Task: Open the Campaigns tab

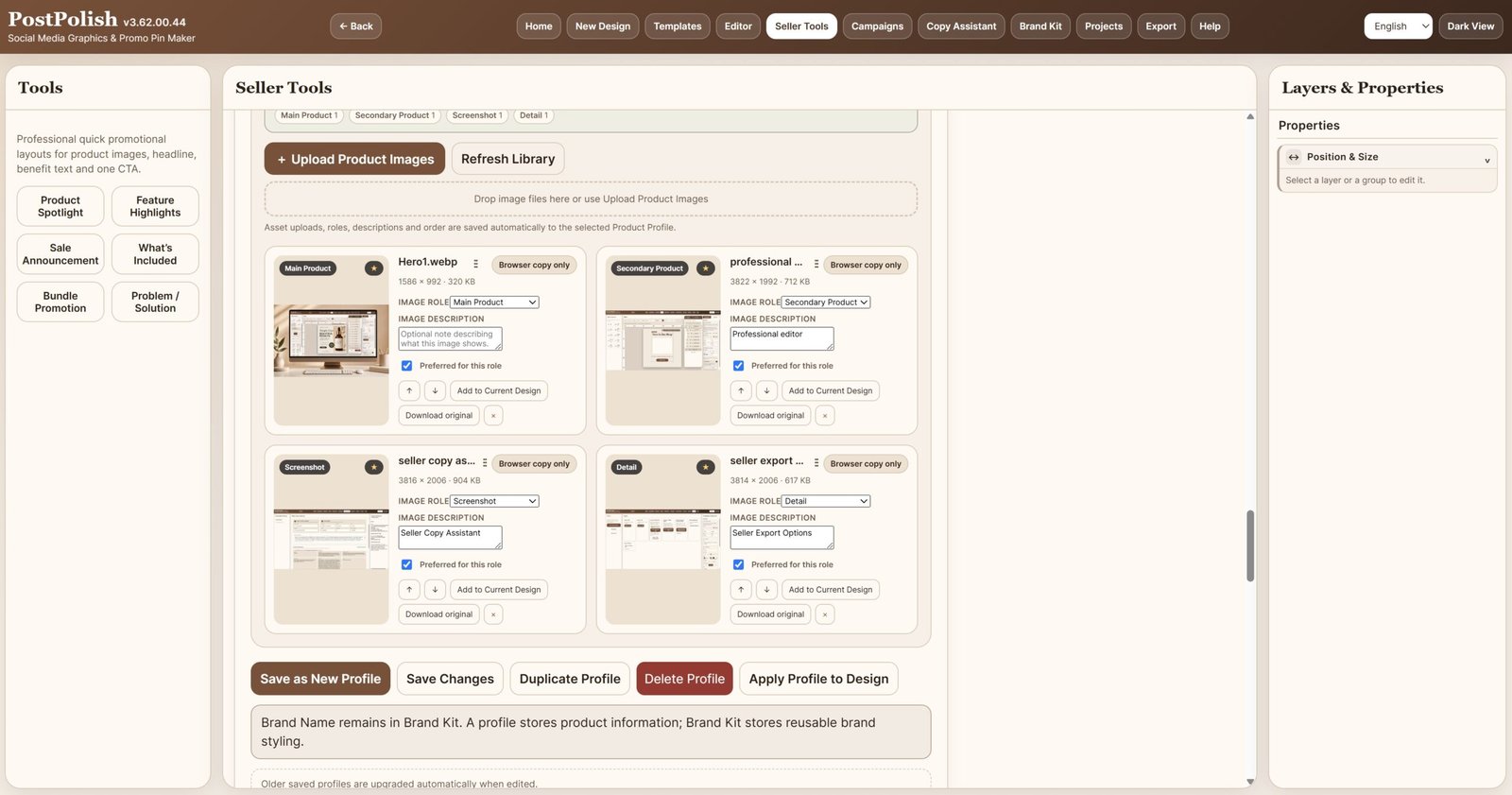Action: (x=877, y=26)
